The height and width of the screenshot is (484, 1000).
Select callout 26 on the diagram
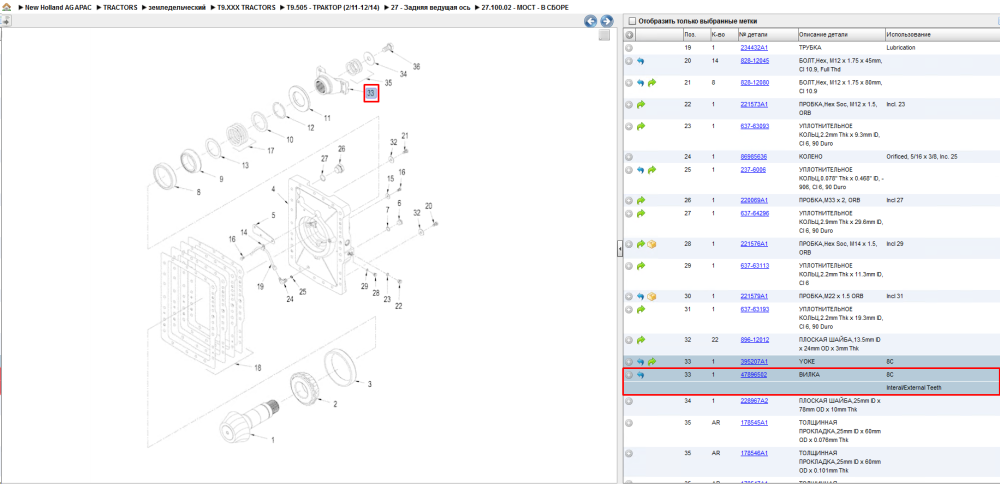341,149
